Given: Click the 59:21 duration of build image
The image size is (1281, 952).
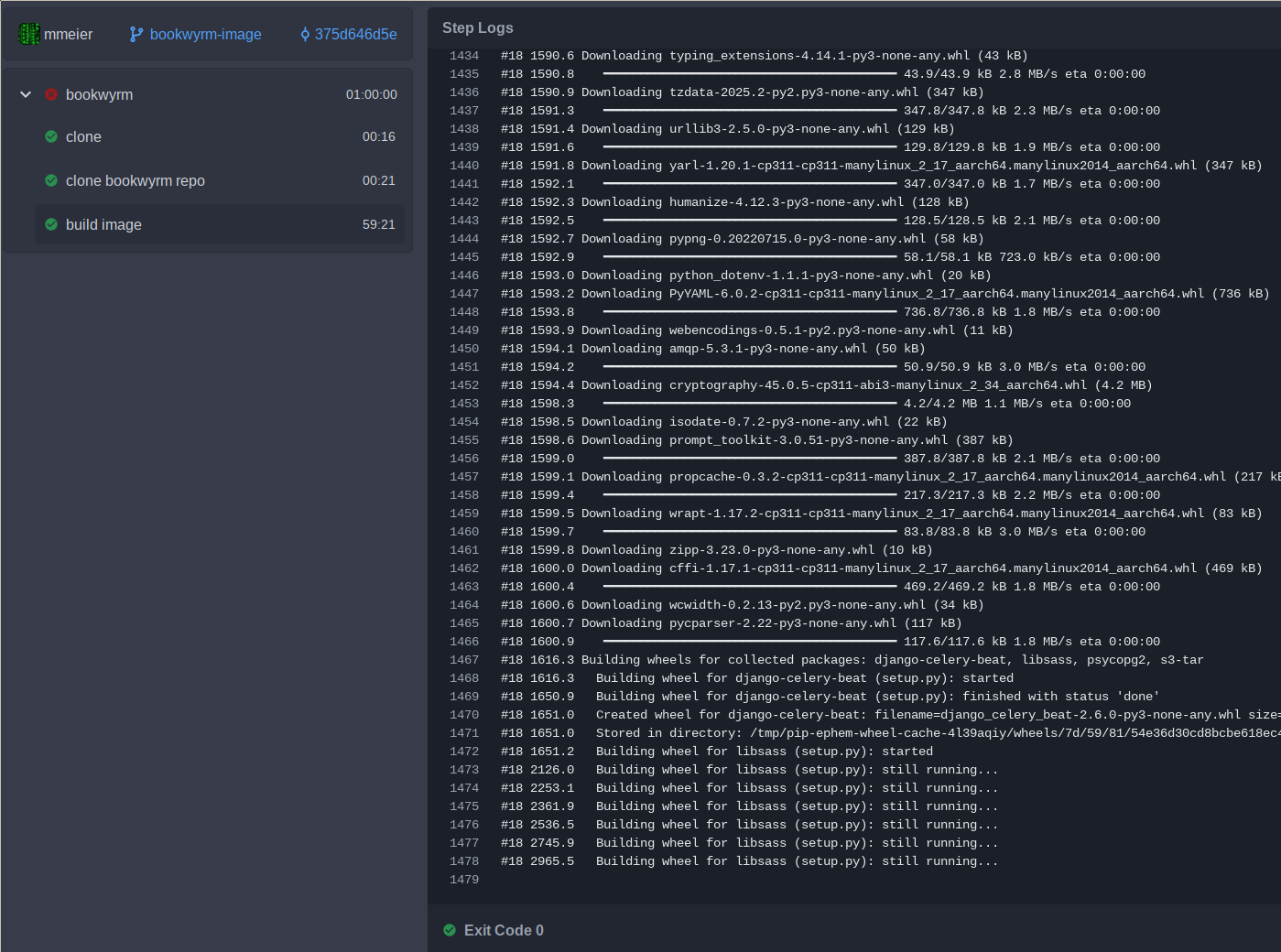Looking at the screenshot, I should pos(379,224).
